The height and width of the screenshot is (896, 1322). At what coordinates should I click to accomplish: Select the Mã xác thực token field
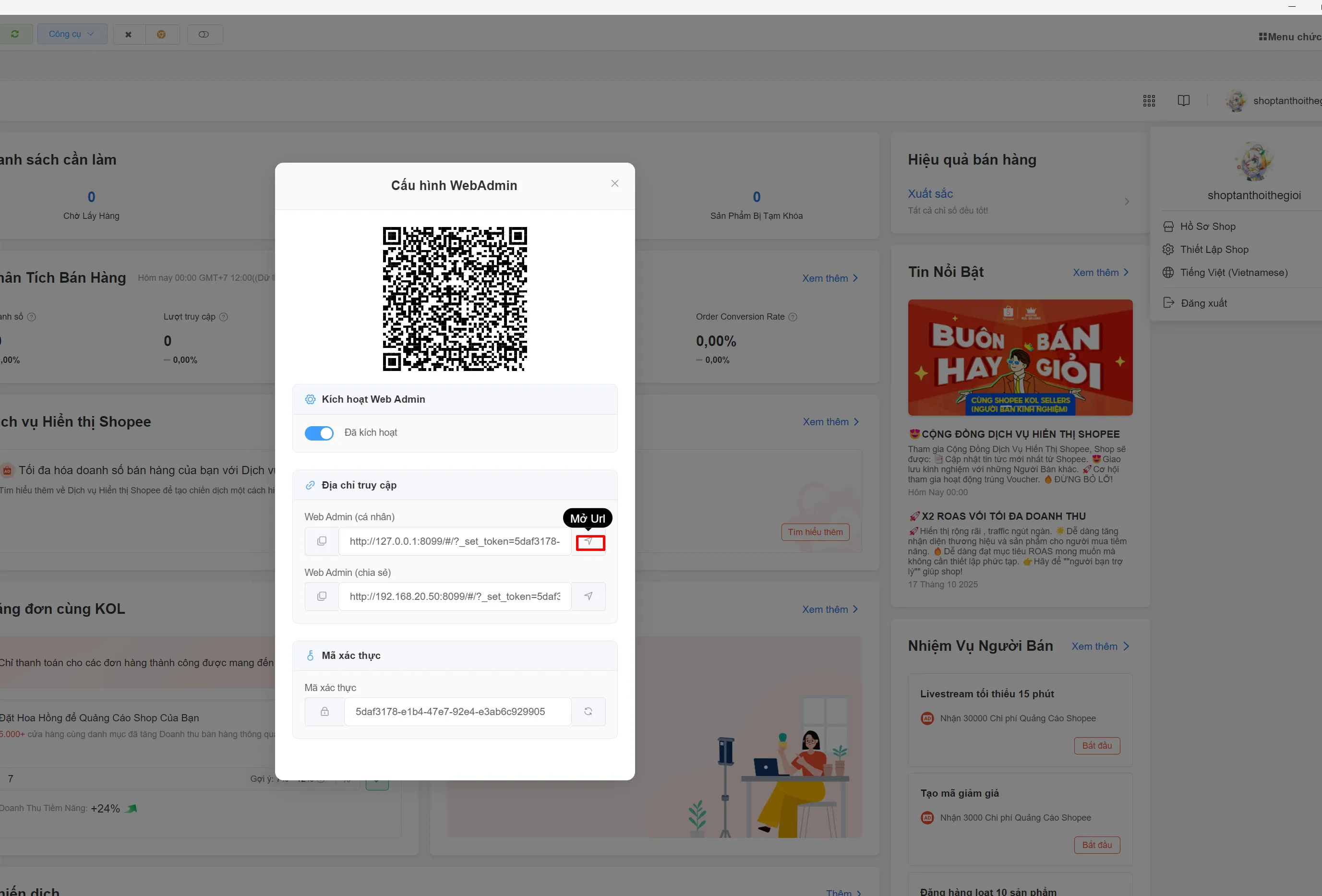(458, 712)
